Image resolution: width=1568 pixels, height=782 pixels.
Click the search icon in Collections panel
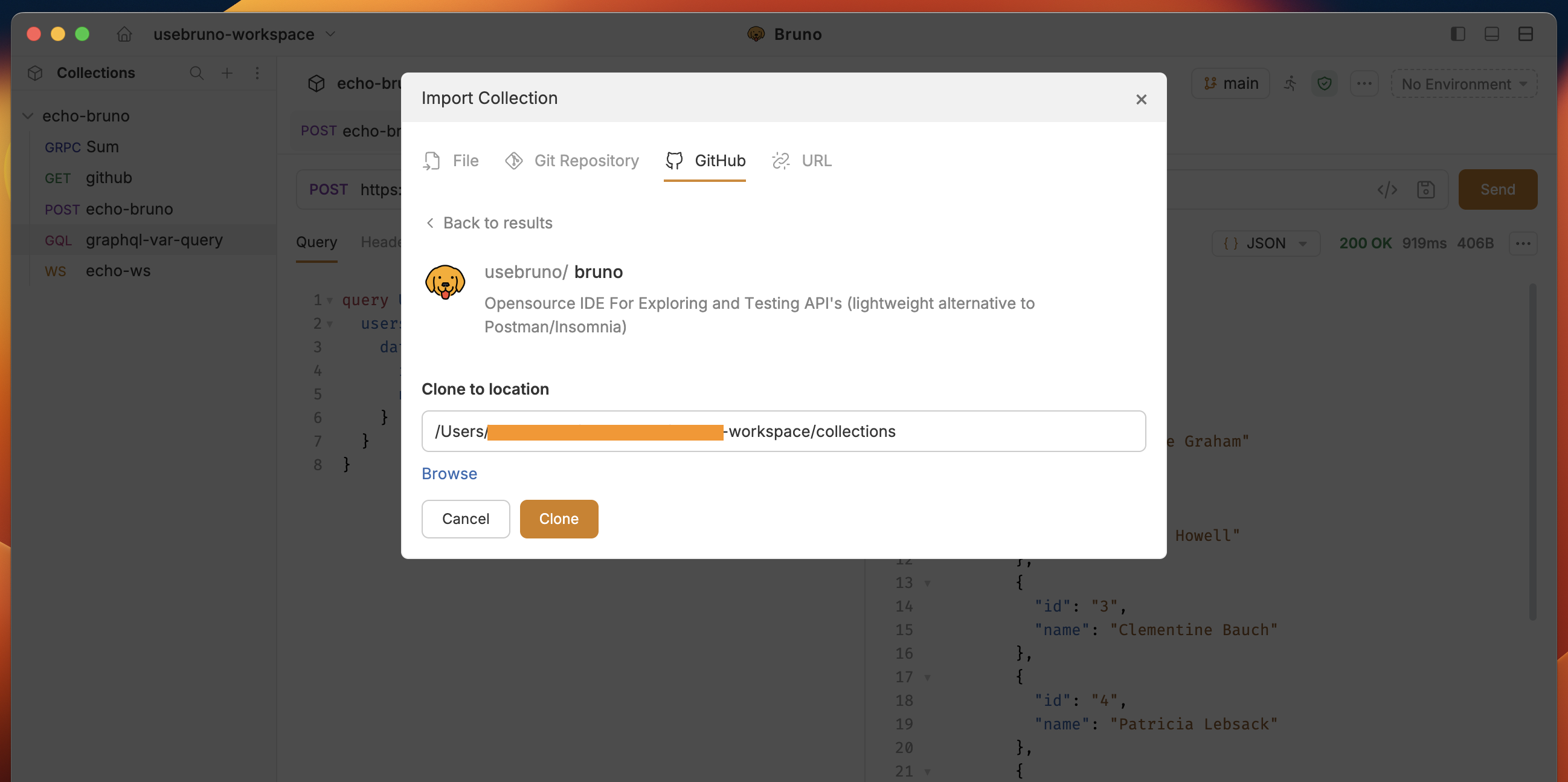196,73
